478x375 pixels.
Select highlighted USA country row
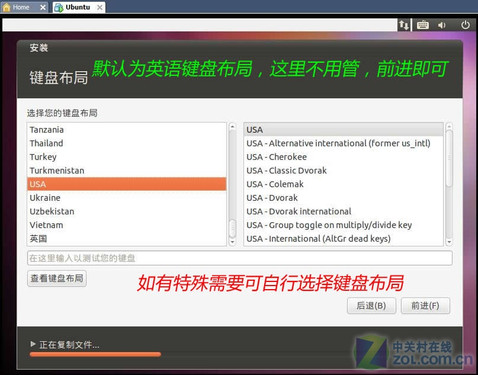(x=127, y=184)
